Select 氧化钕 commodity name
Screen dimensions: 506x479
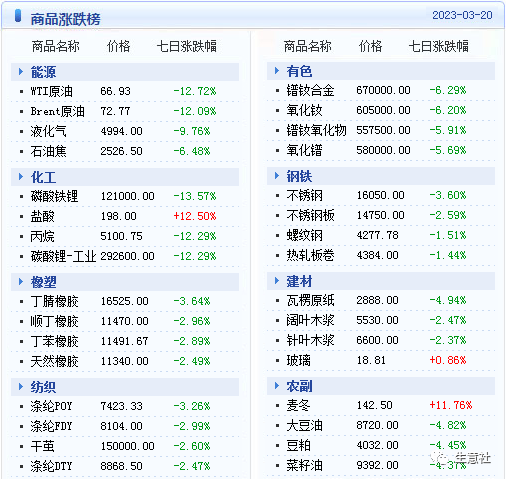pyautogui.click(x=304, y=110)
